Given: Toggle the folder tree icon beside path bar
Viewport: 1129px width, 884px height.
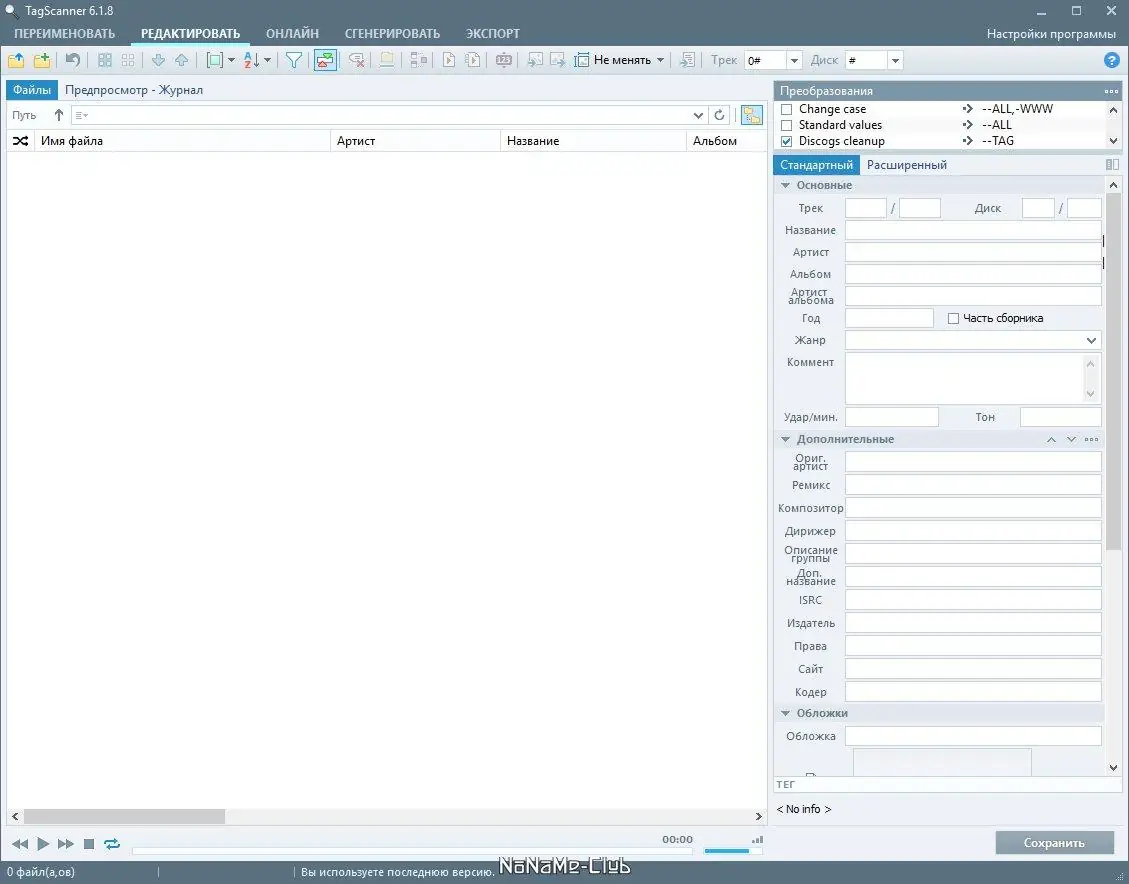Looking at the screenshot, I should tap(752, 115).
